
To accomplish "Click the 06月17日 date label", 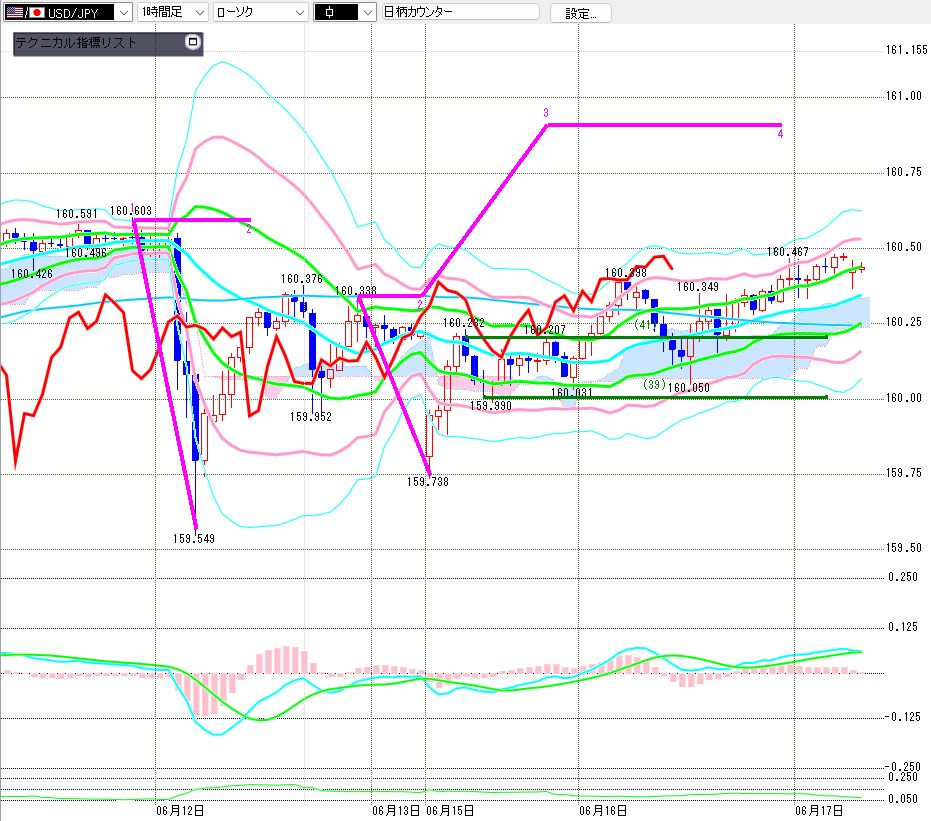I will pos(819,810).
